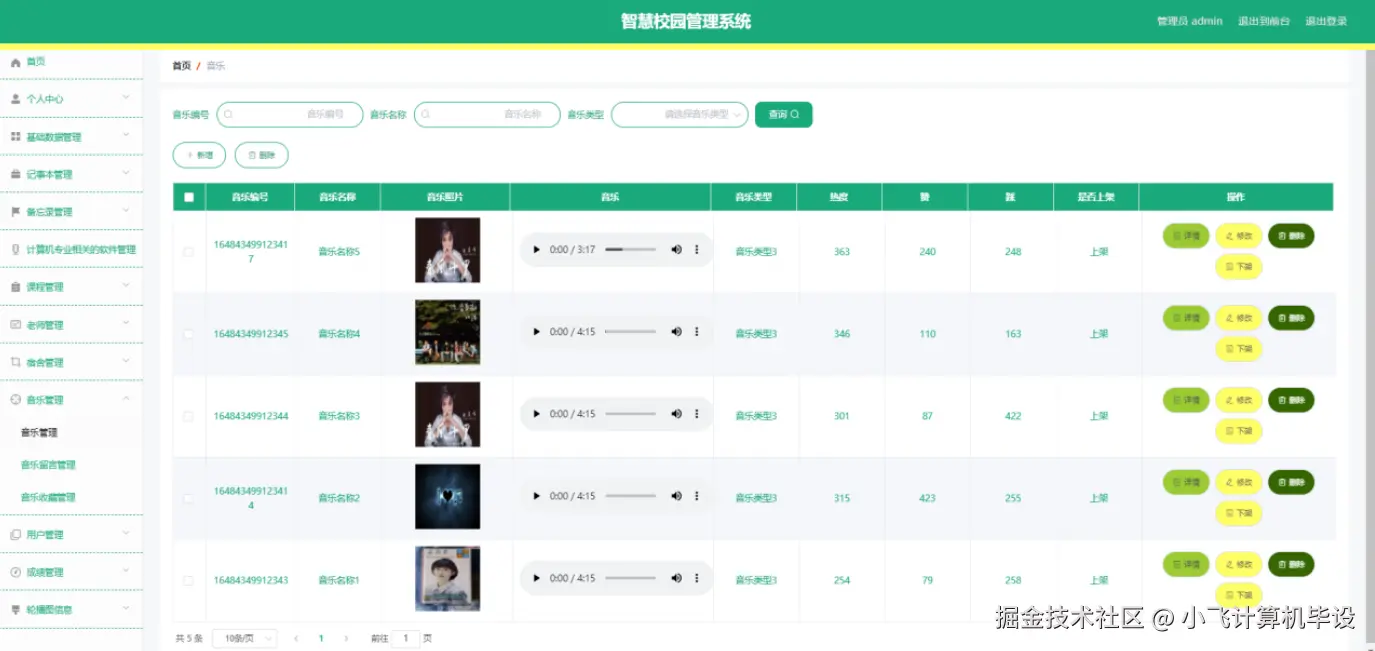Click 详情 for row 音乐名称5

pos(1186,236)
